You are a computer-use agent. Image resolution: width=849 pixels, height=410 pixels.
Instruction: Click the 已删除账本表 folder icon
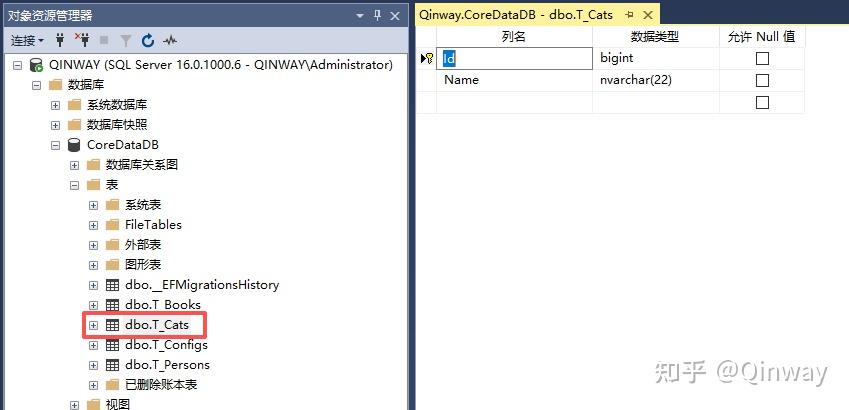coord(112,385)
